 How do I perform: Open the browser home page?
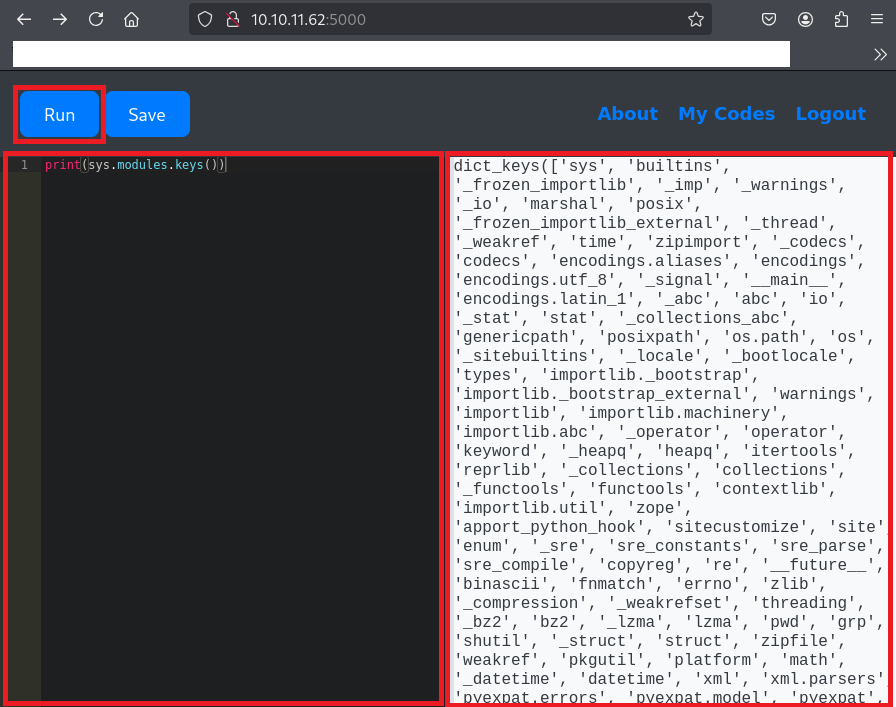coord(132,19)
